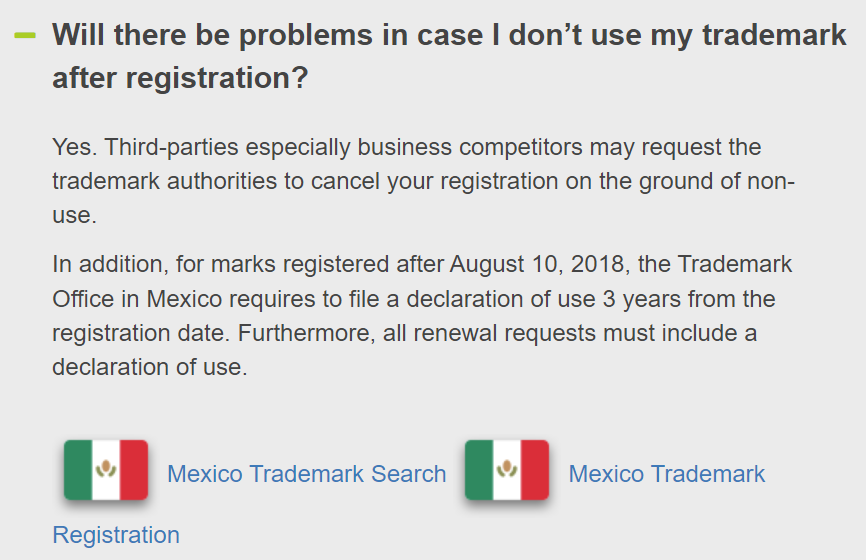
Task: Click the paragraph starting 'Yes. Third-parties'
Action: (x=423, y=181)
